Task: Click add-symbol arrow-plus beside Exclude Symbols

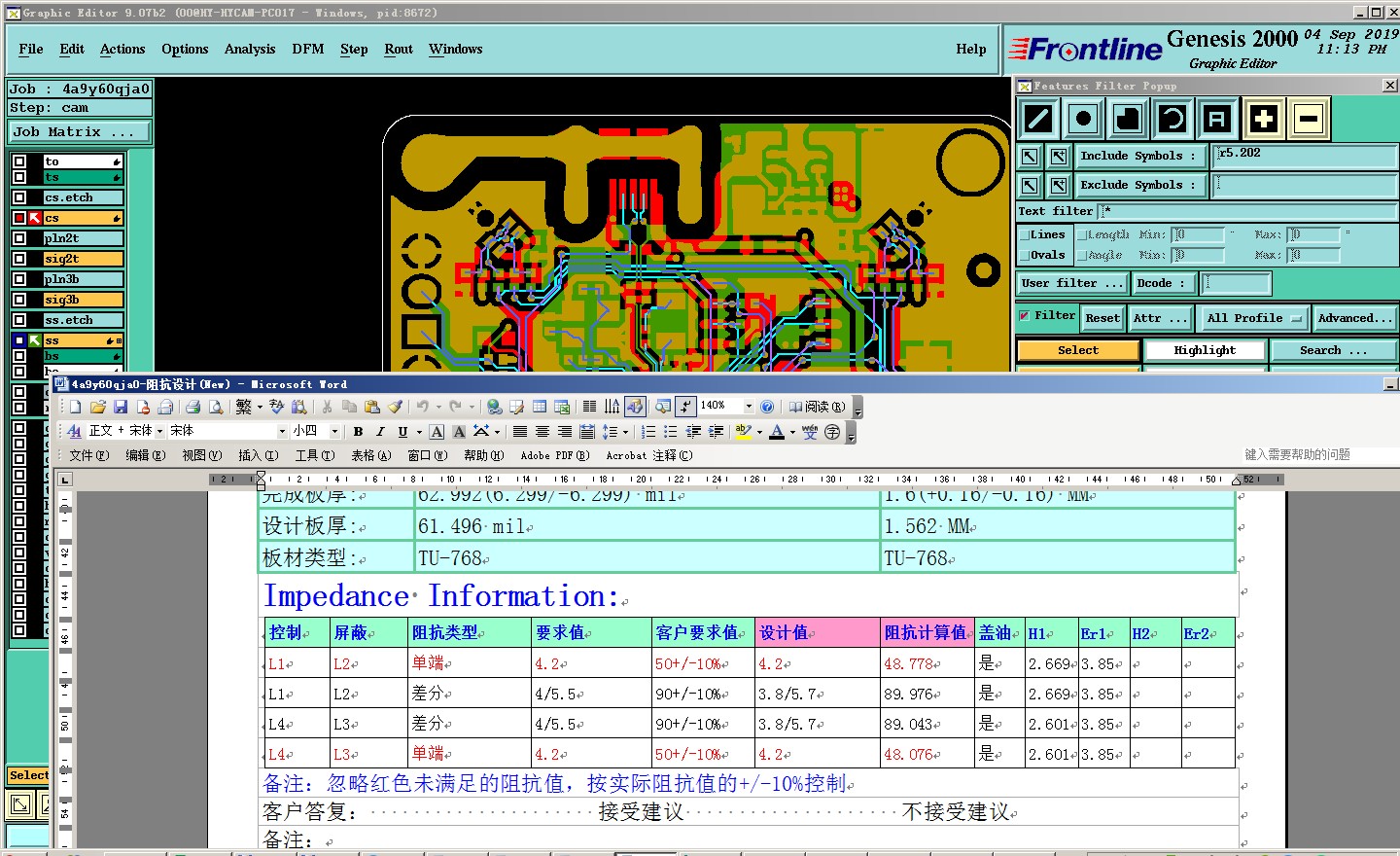Action: [1059, 185]
